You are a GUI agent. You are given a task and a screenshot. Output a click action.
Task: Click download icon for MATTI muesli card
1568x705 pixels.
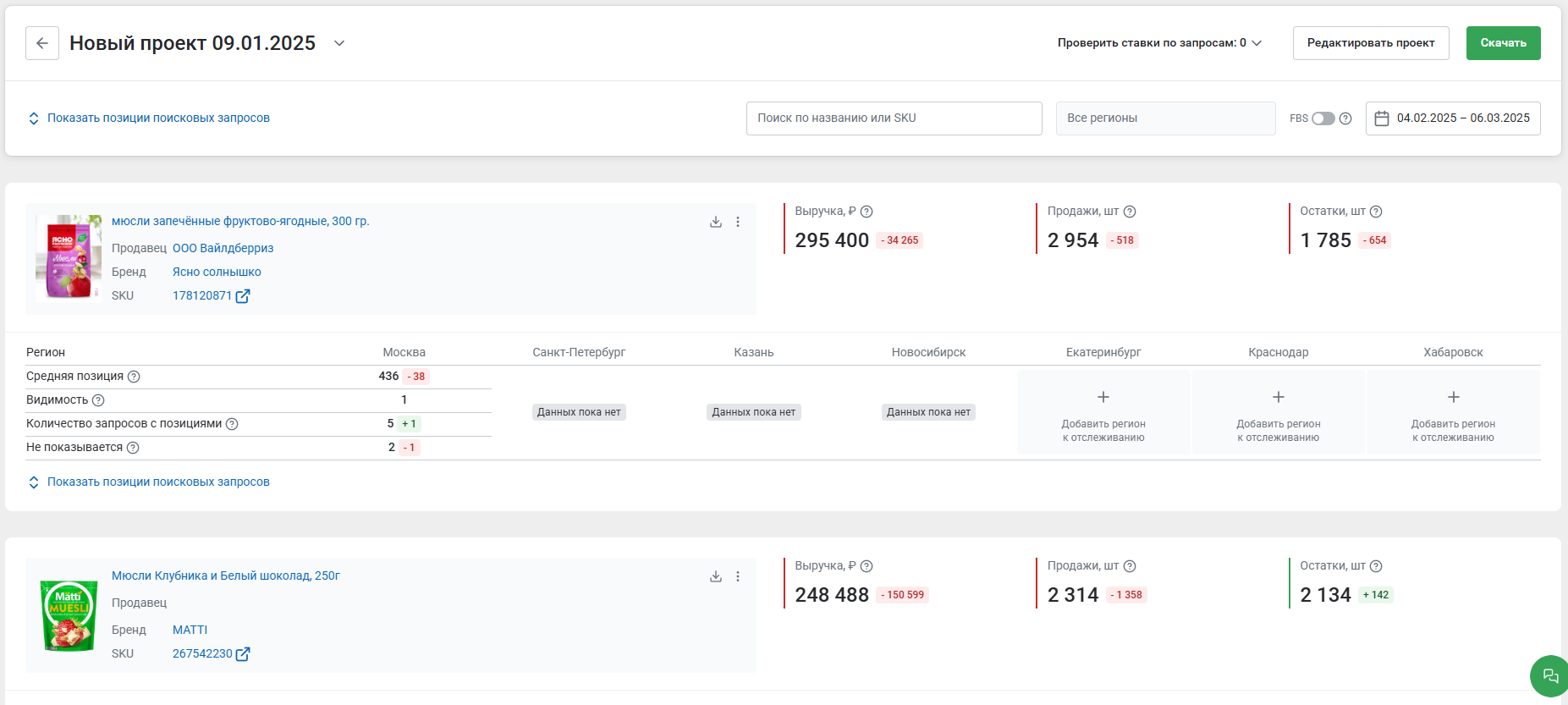click(x=716, y=576)
